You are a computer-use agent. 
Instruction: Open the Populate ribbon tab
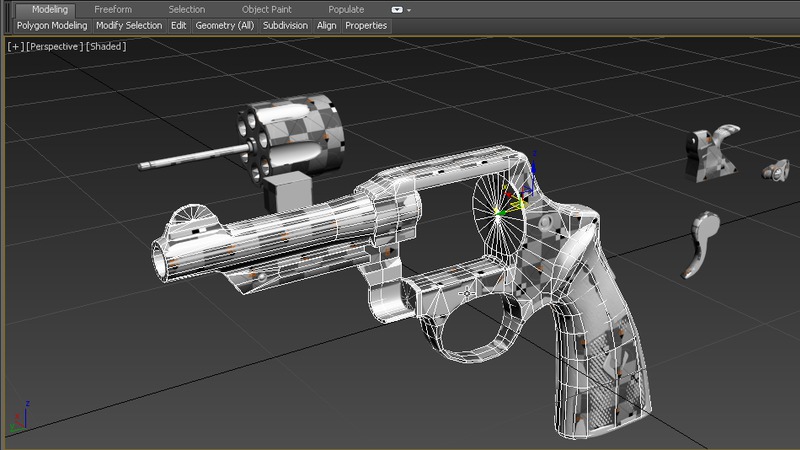(346, 9)
